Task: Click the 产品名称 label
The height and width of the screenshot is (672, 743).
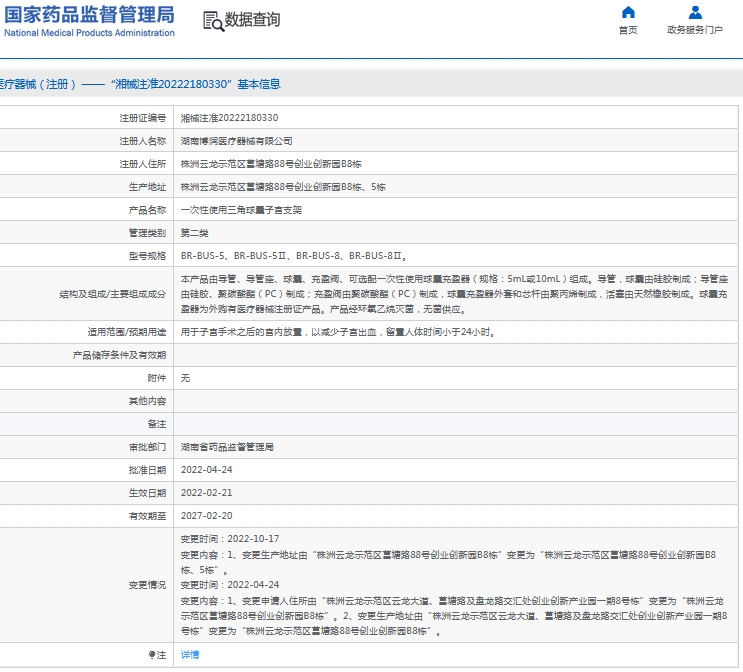Action: tap(147, 210)
